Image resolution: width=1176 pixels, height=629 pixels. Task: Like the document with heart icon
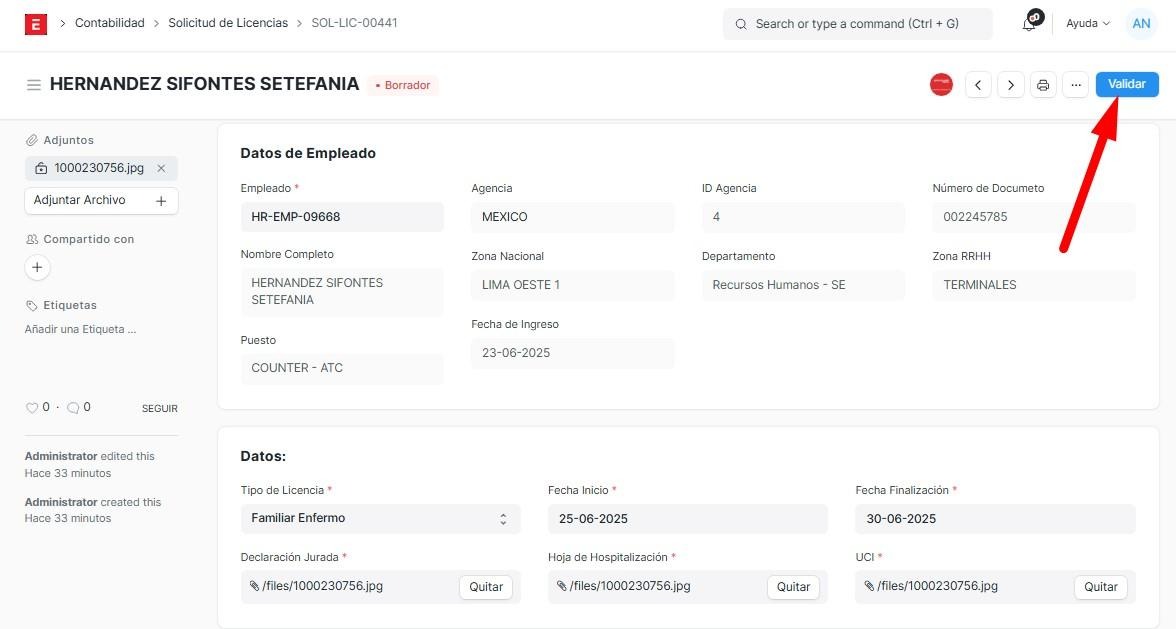(32, 407)
